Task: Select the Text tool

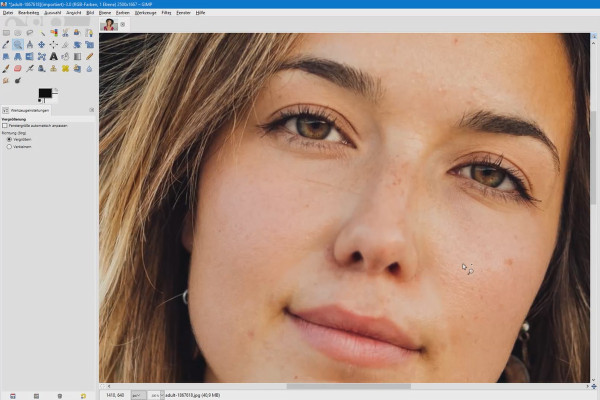Action: click(54, 57)
